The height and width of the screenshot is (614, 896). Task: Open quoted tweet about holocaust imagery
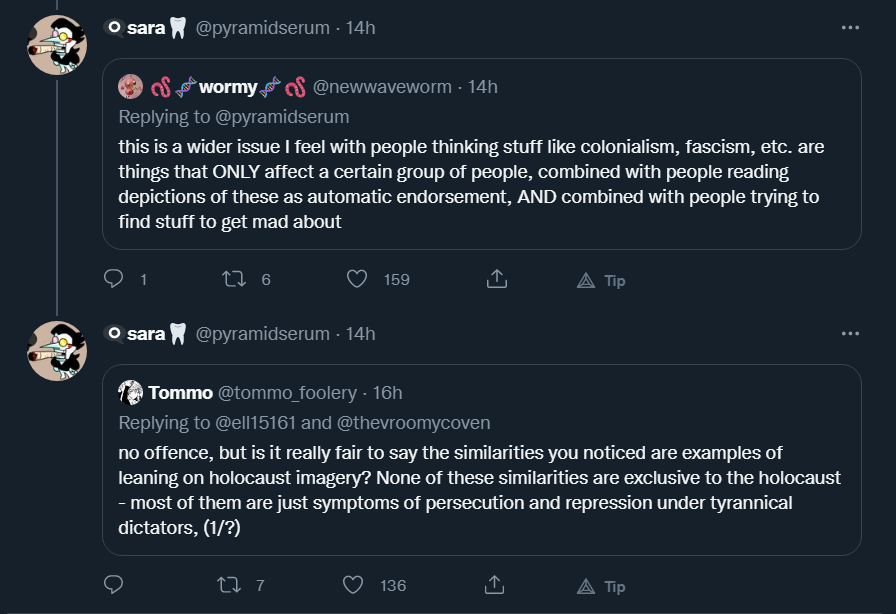click(482, 460)
